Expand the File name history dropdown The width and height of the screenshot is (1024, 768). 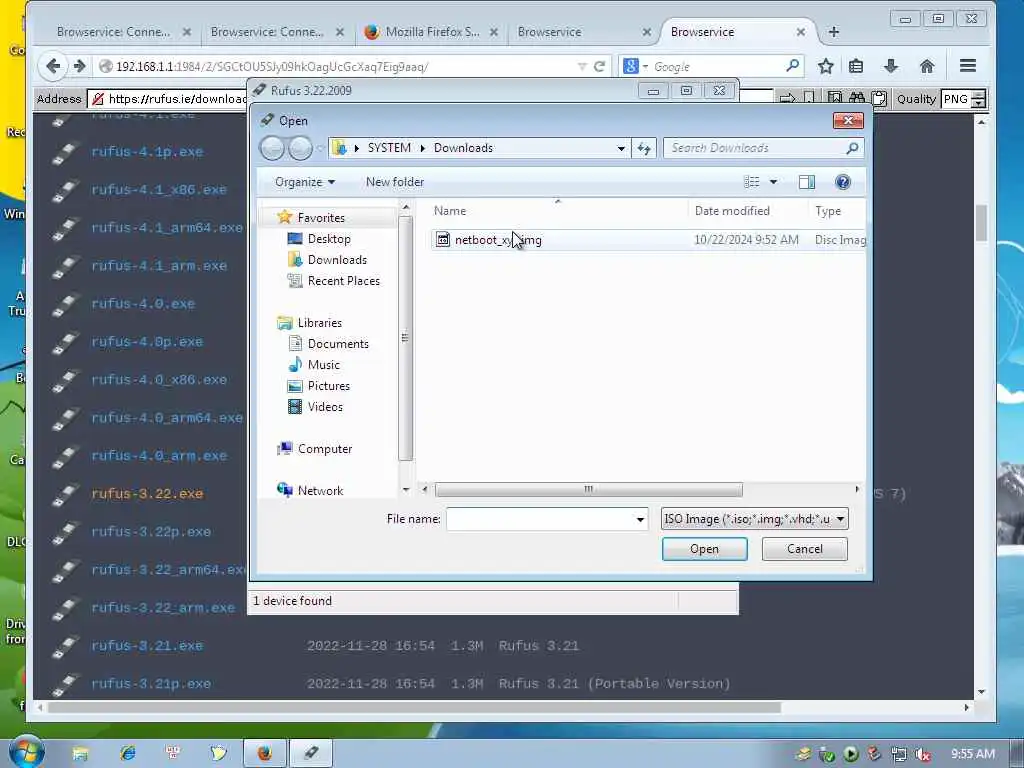pos(640,519)
